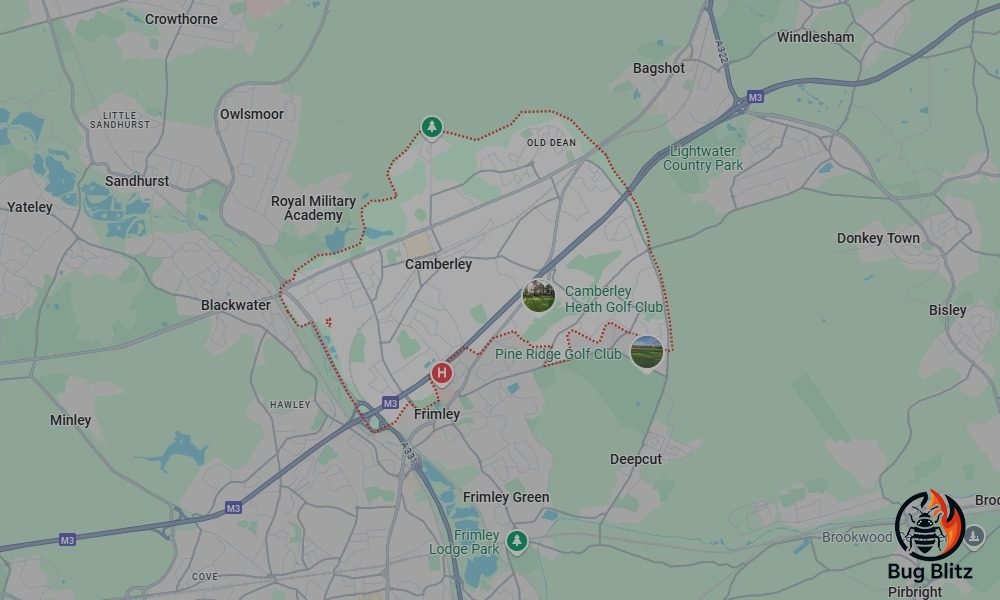Select the Windlesham place label
This screenshot has height=600, width=1000.
pos(815,37)
